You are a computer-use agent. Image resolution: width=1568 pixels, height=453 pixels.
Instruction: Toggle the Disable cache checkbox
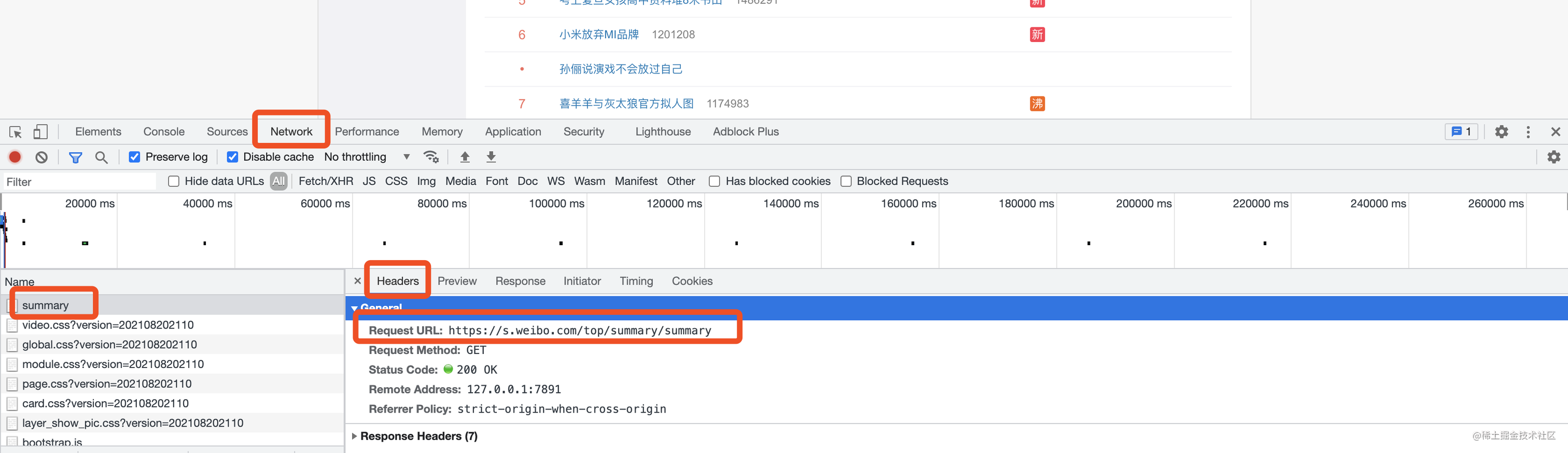click(x=232, y=158)
